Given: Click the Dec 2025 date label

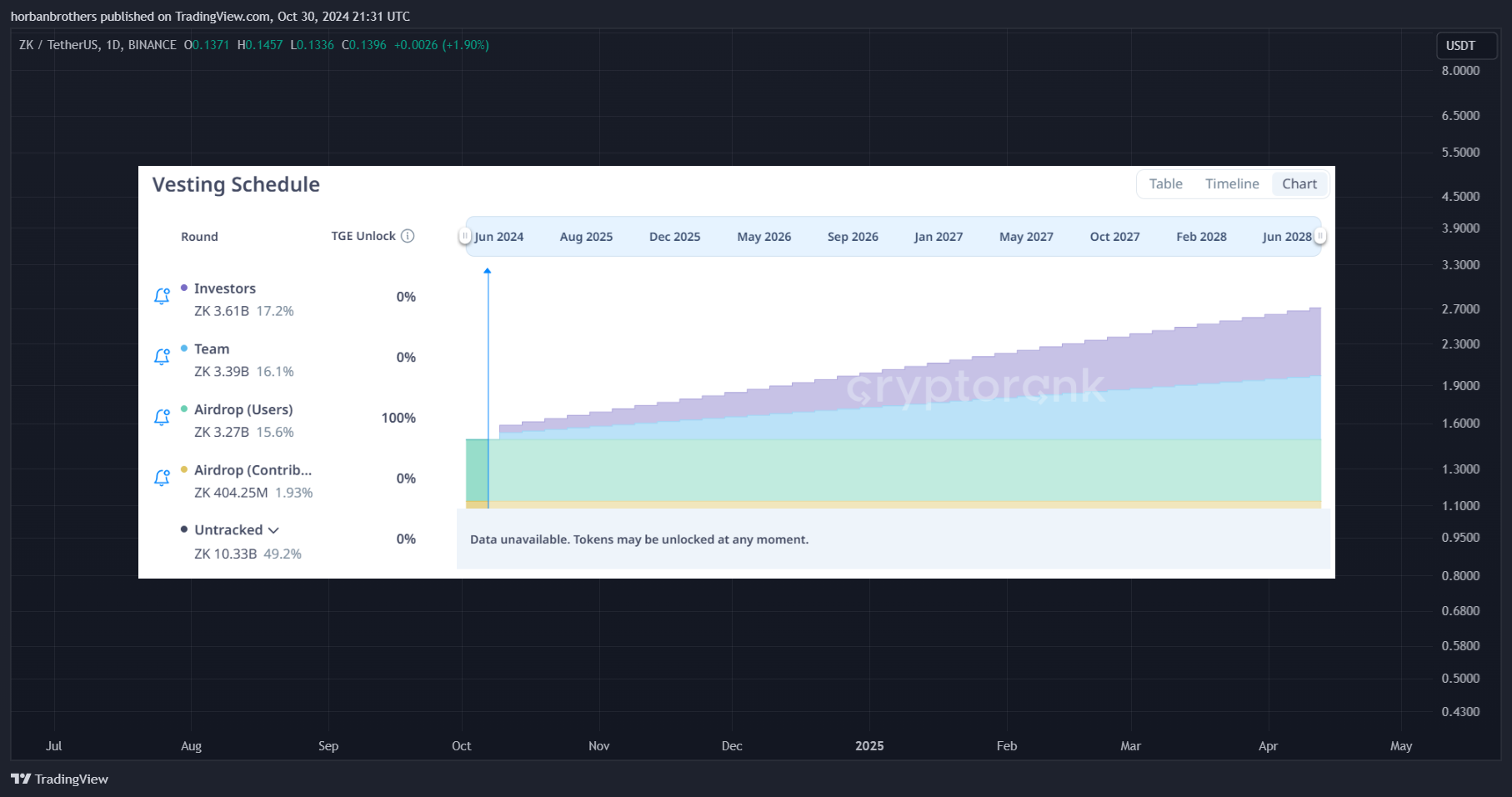Looking at the screenshot, I should pos(674,237).
